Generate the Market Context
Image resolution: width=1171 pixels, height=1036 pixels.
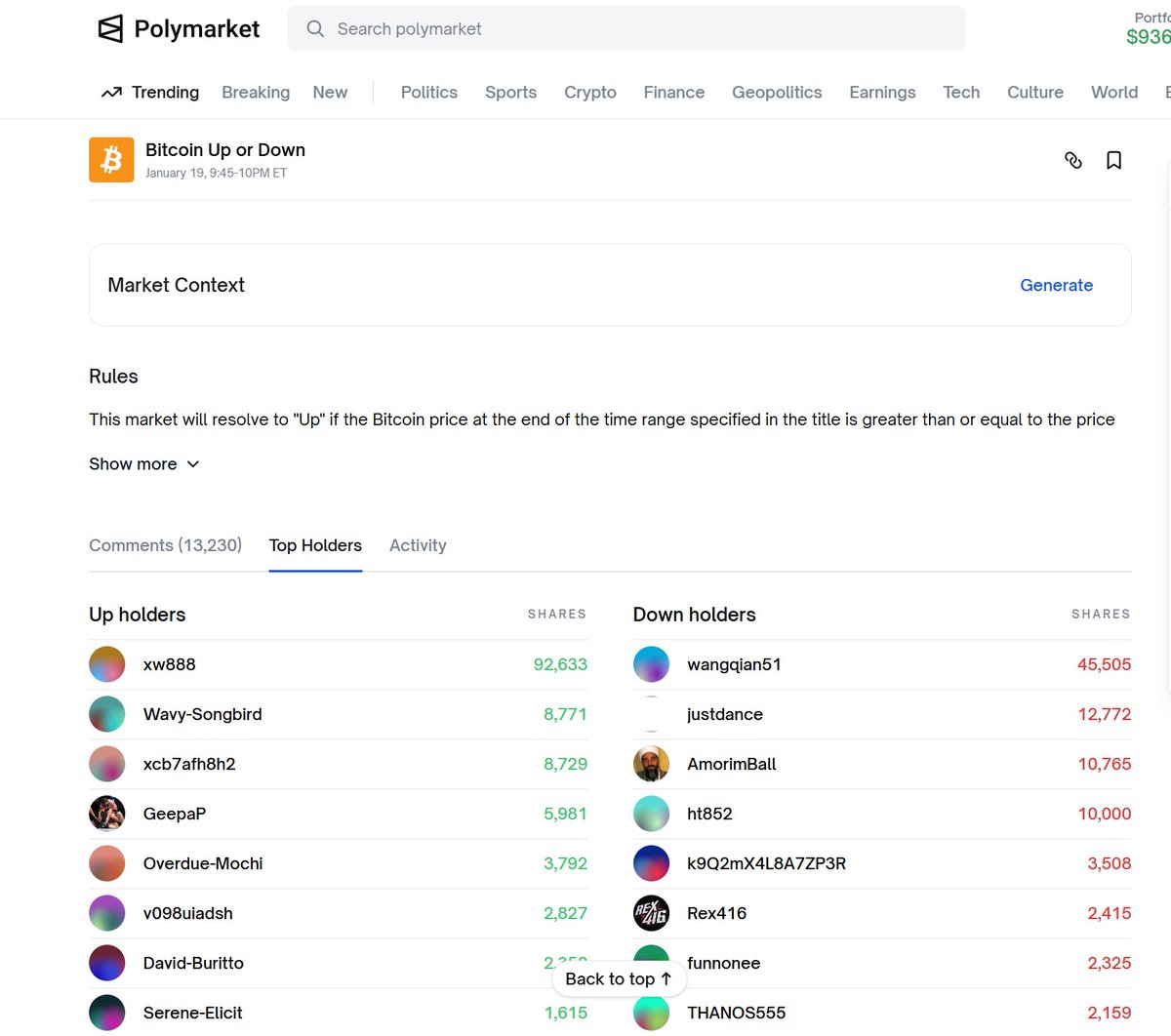(1056, 285)
